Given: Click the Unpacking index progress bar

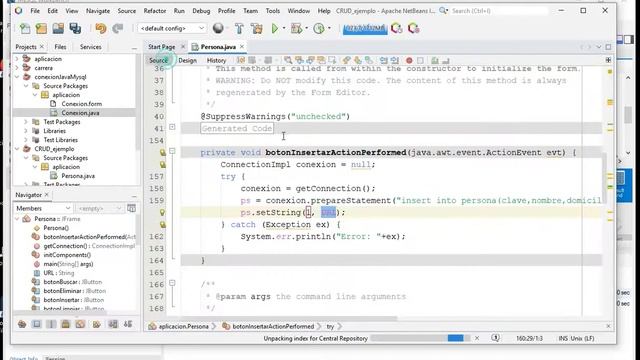Looking at the screenshot, I should coord(420,338).
